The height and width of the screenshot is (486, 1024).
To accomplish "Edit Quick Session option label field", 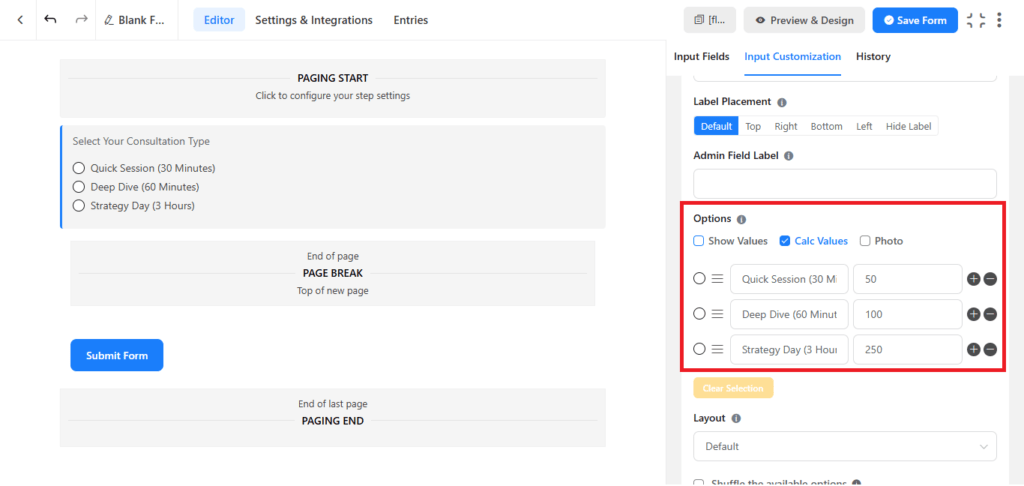I will click(789, 279).
